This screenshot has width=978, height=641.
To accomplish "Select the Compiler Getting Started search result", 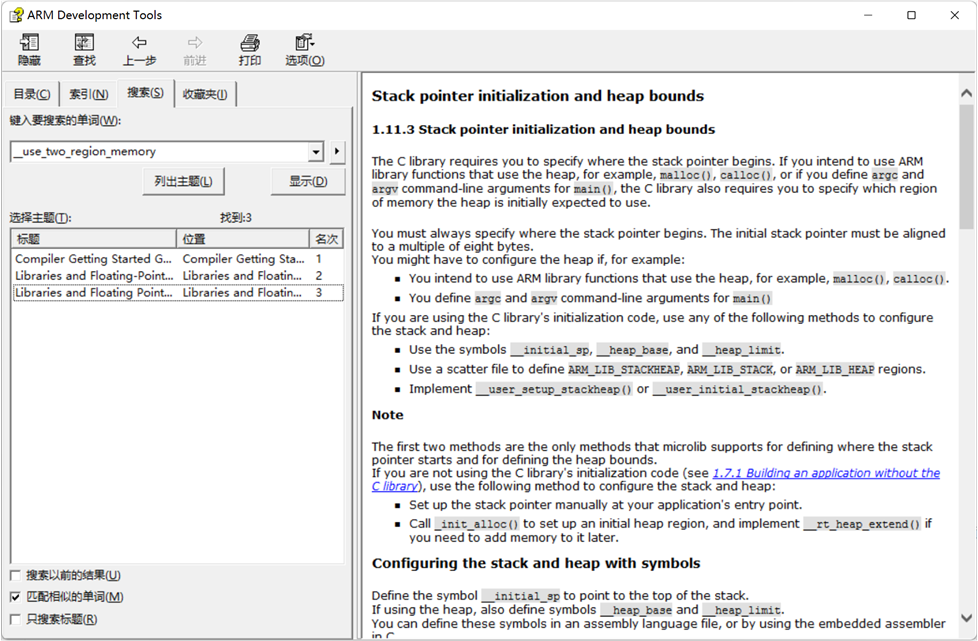I will pos(94,259).
